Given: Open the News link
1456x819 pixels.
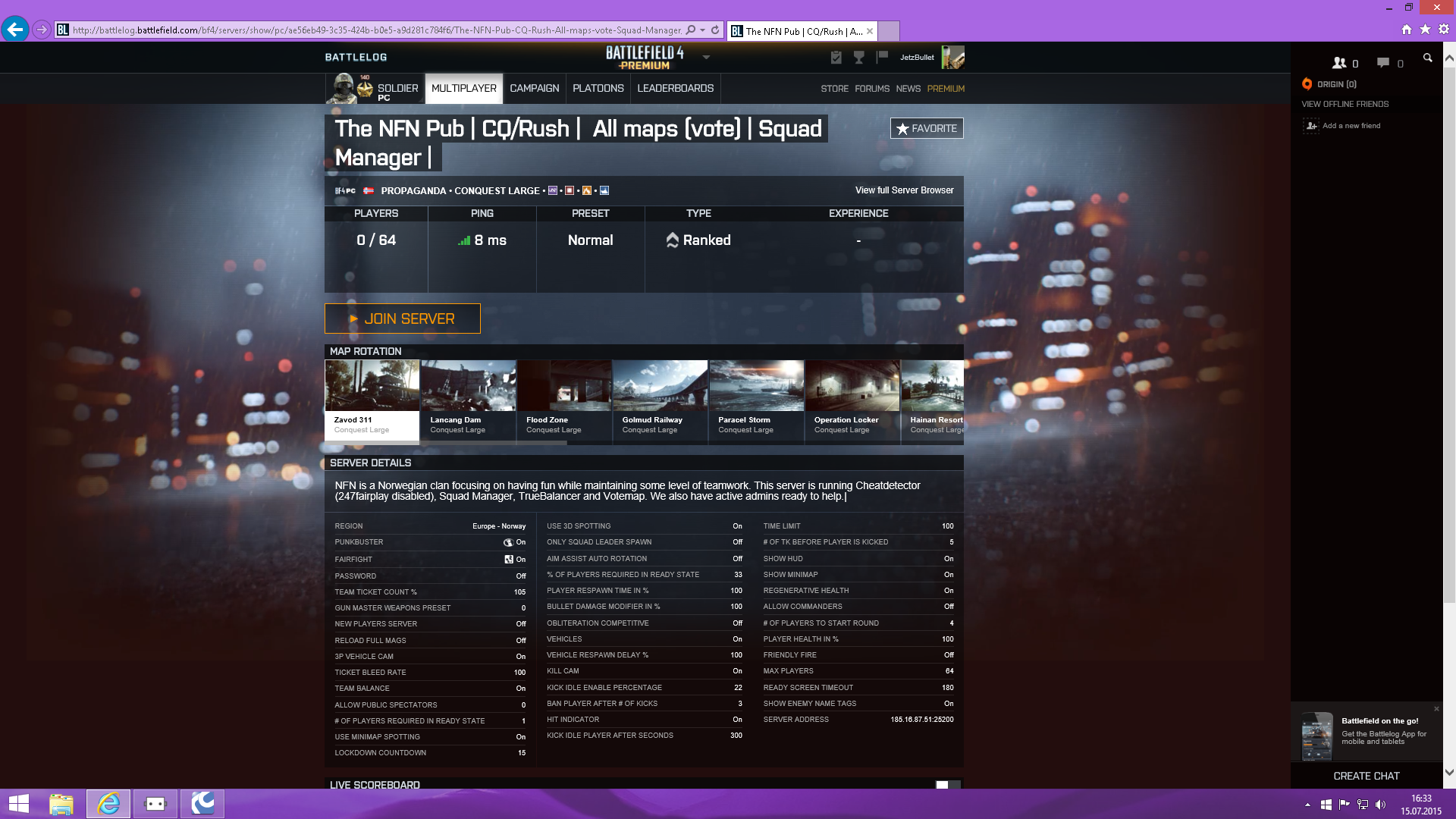Looking at the screenshot, I should [x=908, y=89].
